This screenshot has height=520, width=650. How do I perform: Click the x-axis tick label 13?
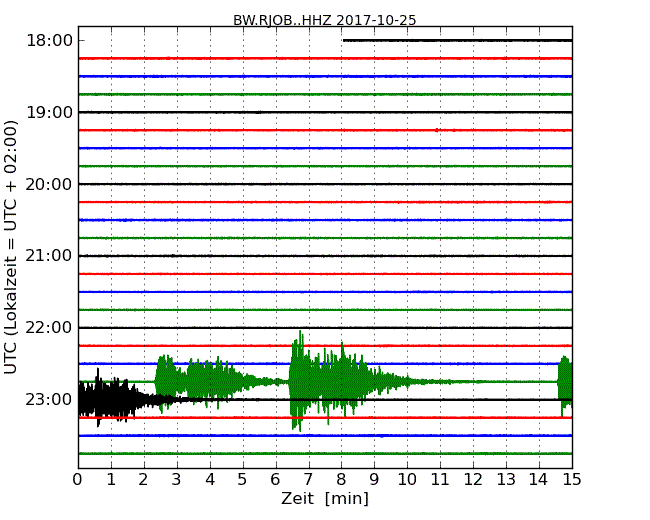click(506, 480)
